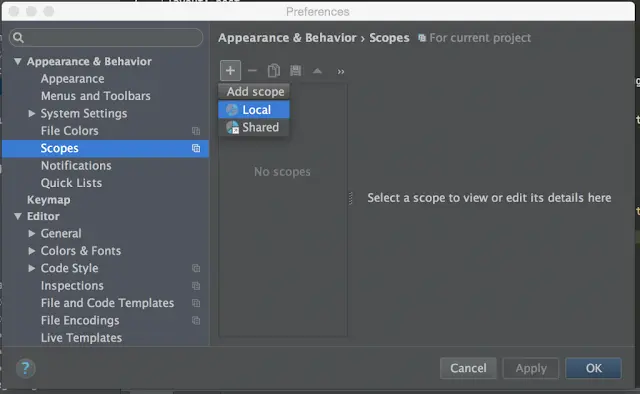This screenshot has height=394, width=640.
Task: Click the plus Add scope button
Action: coord(230,71)
